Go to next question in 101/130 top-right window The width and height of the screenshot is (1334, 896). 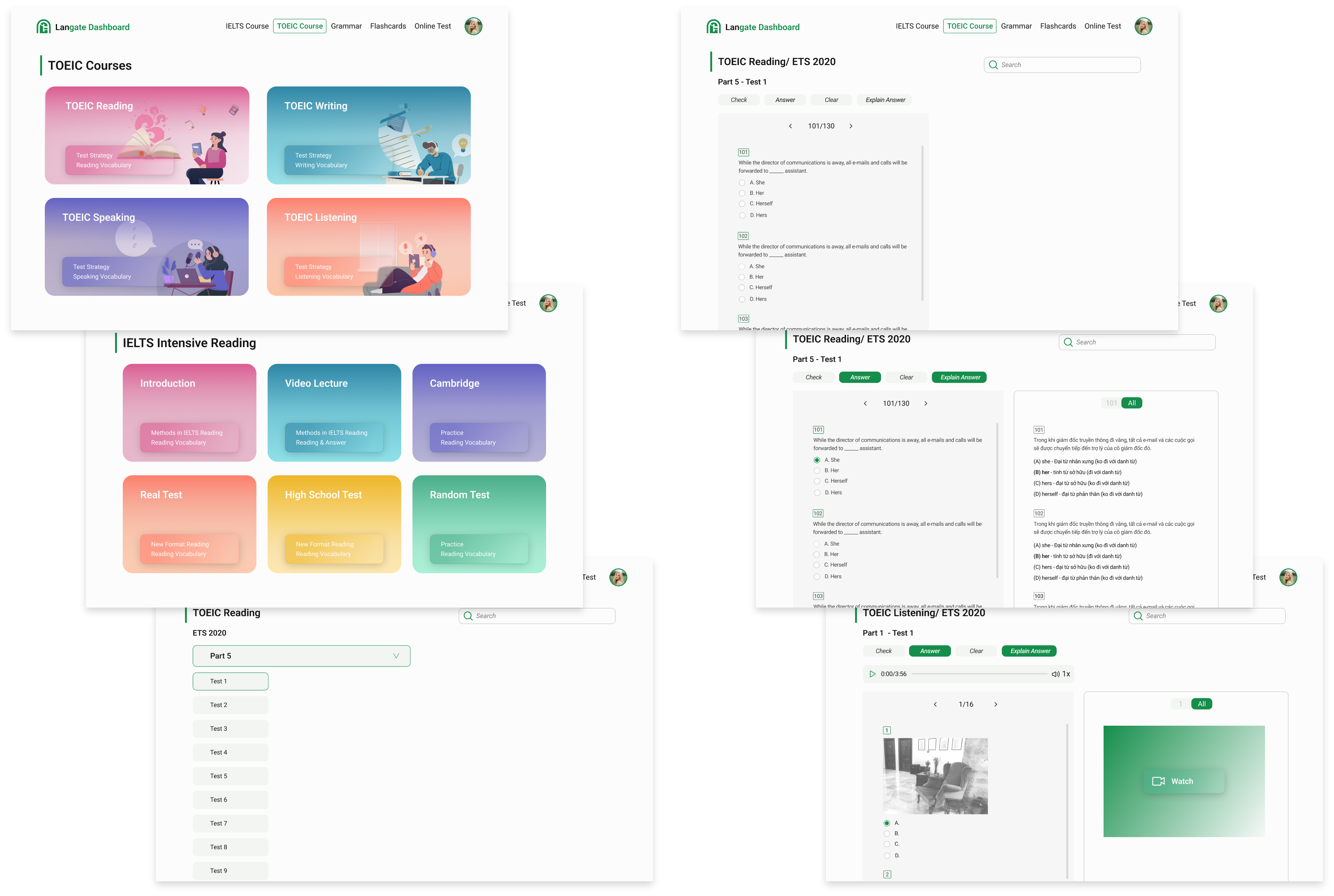tap(851, 126)
